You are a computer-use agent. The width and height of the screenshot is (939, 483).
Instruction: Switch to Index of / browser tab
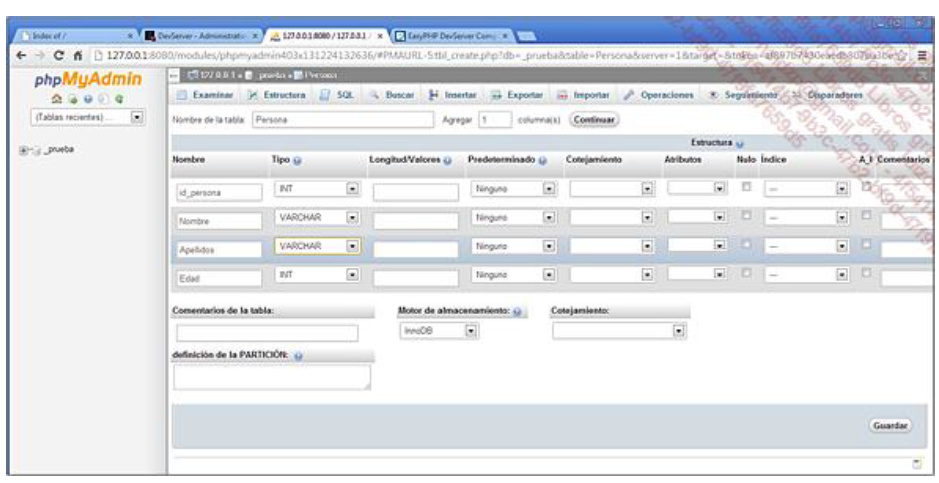point(77,36)
